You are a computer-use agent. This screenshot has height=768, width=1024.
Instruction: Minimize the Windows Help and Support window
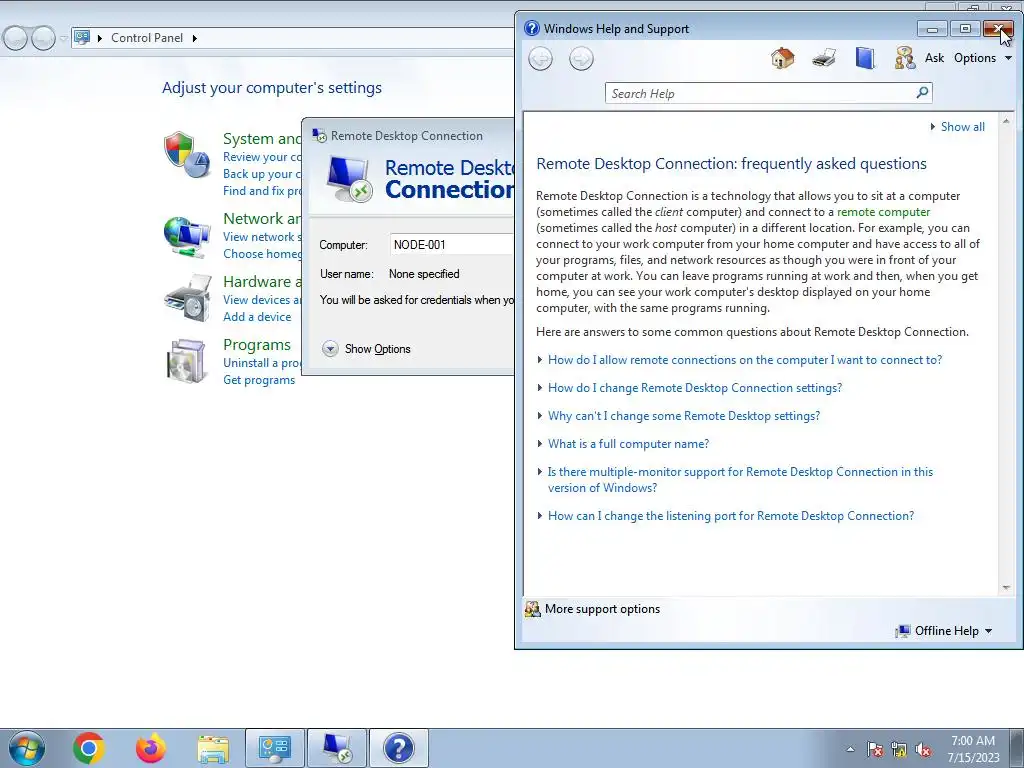[932, 29]
